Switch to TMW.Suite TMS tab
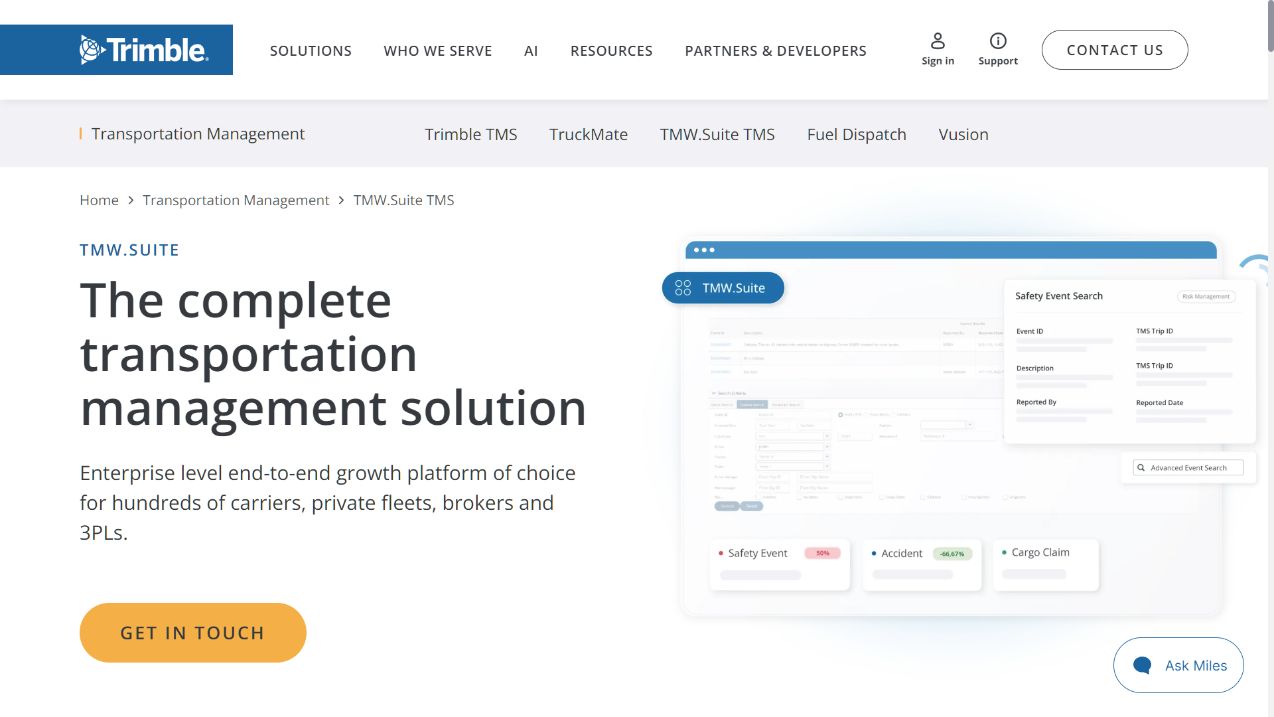 (x=717, y=134)
